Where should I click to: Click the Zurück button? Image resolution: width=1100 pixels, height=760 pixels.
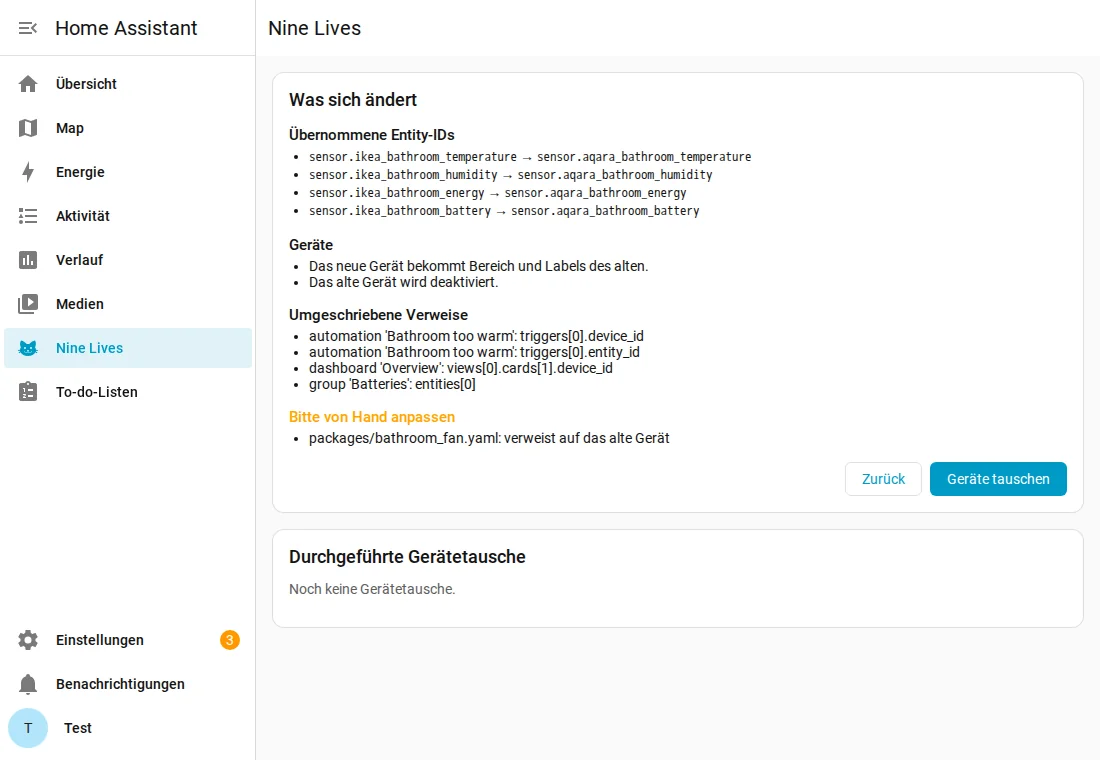click(x=883, y=479)
